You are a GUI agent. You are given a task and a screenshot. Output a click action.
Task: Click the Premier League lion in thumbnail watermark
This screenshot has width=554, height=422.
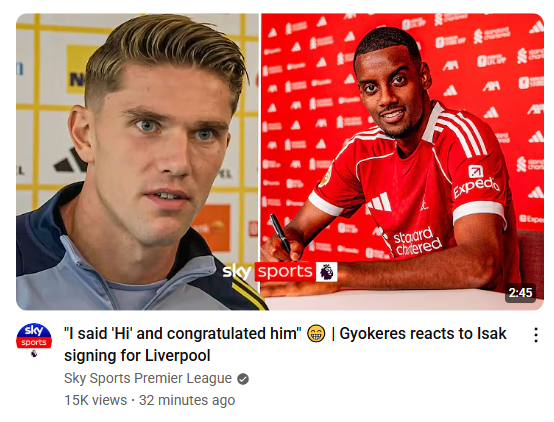point(326,272)
